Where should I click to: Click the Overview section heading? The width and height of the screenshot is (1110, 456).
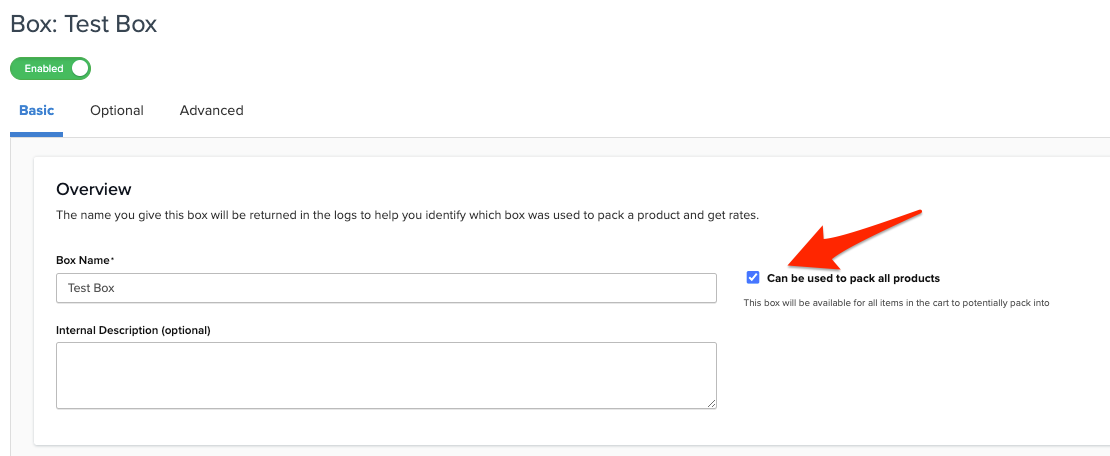tap(94, 189)
